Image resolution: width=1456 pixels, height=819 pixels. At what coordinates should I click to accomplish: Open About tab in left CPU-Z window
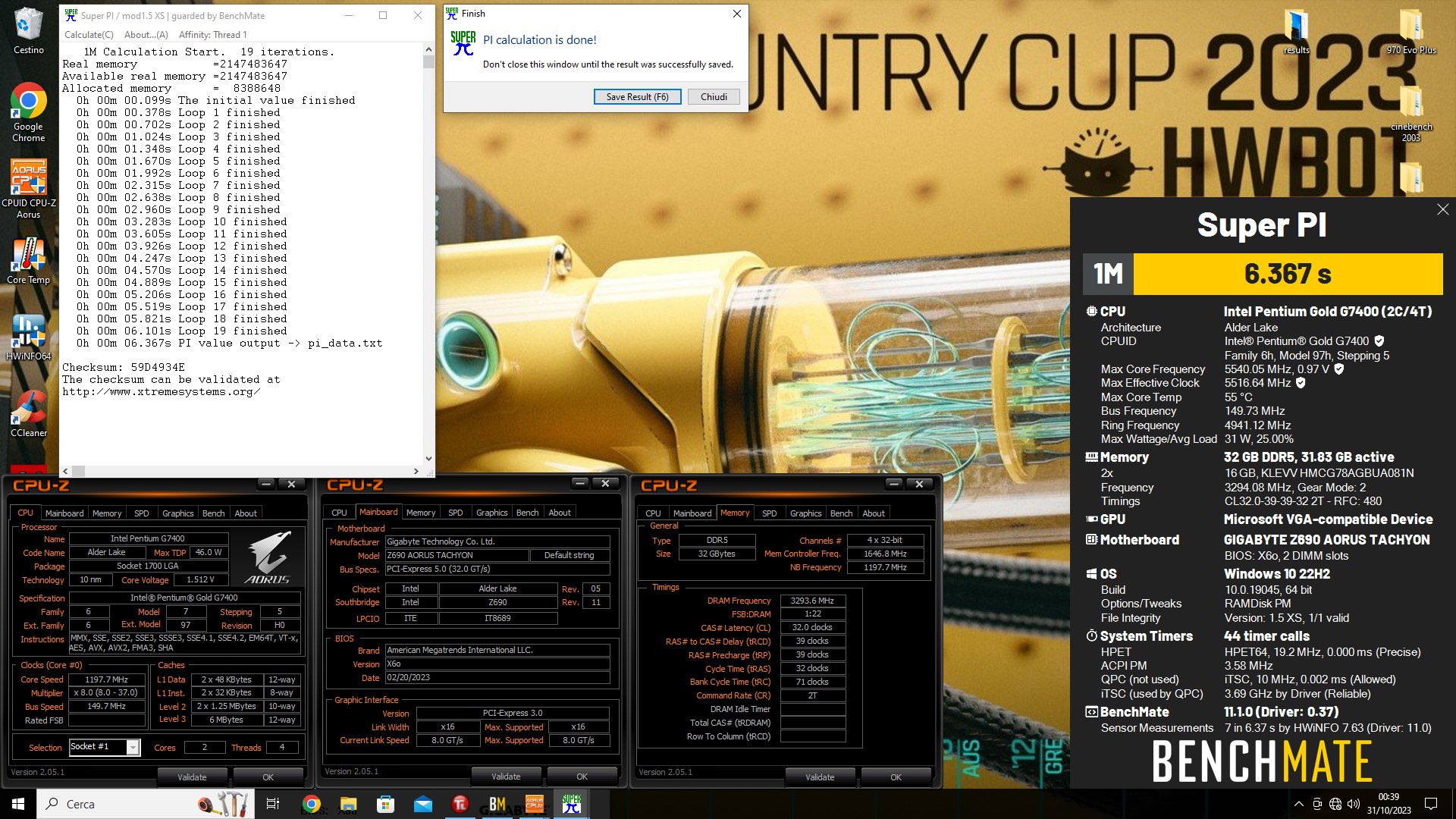246,513
